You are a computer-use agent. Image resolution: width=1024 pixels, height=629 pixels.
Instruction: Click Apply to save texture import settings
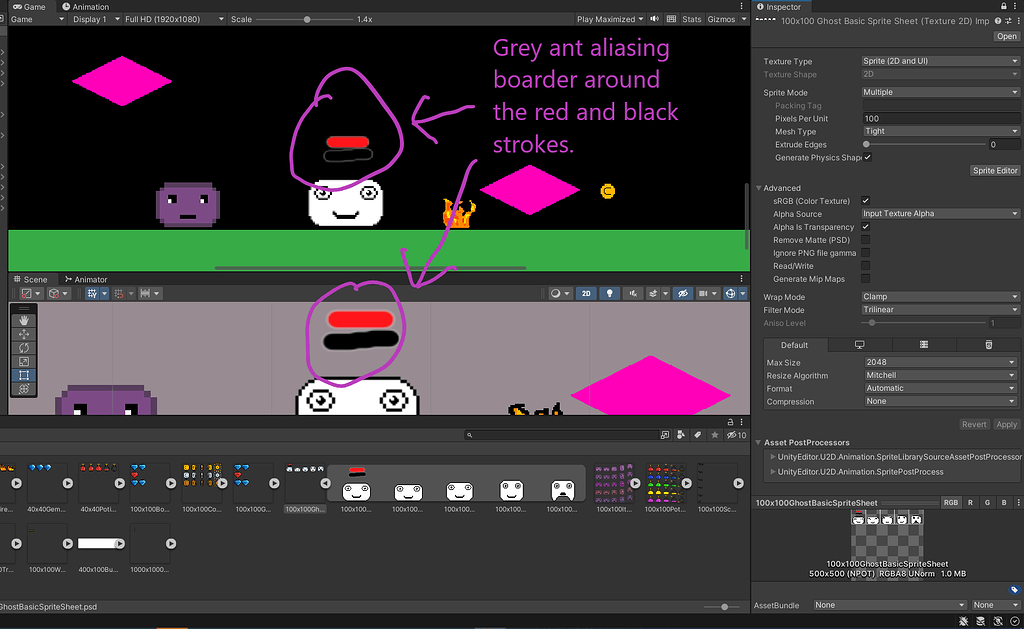click(1006, 424)
